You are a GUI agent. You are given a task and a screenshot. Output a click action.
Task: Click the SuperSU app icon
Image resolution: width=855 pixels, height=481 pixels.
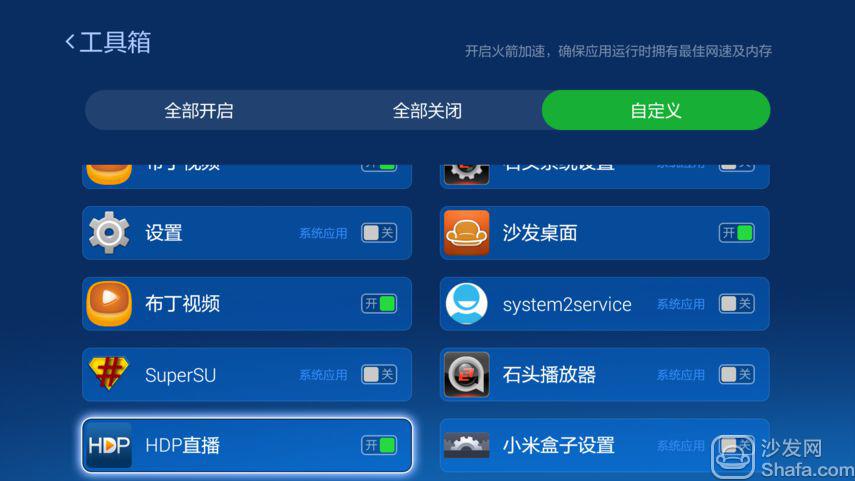click(109, 374)
